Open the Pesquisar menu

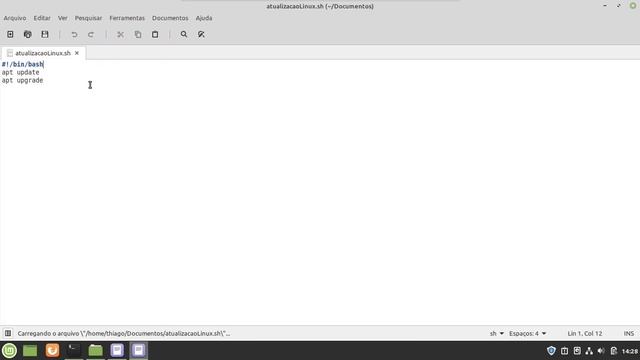tap(88, 18)
